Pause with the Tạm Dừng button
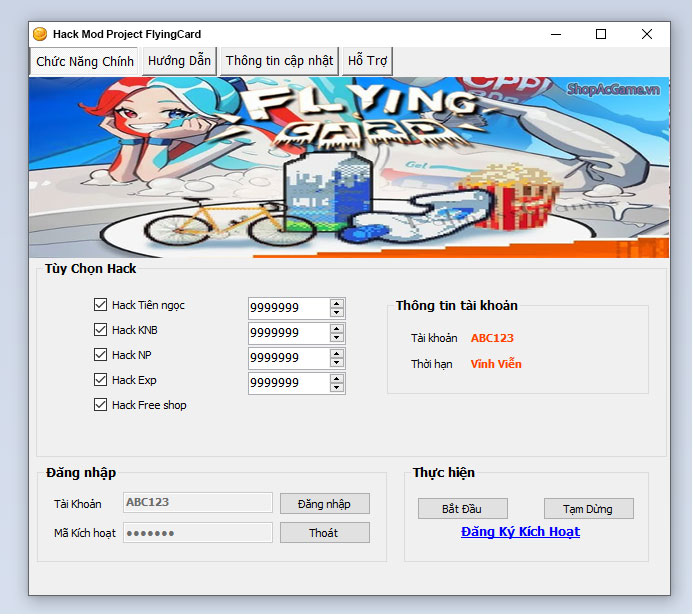 [x=589, y=509]
